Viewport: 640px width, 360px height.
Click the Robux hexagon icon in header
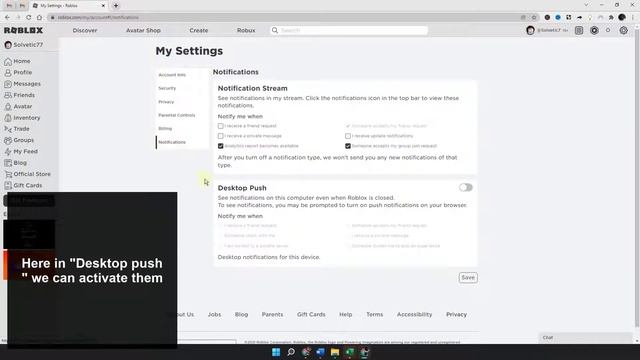coord(594,30)
